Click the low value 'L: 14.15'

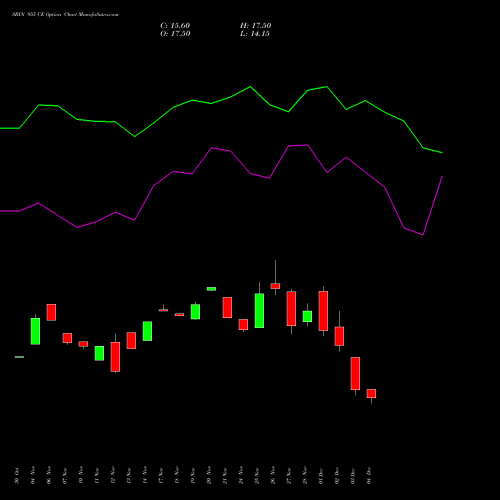coord(255,34)
